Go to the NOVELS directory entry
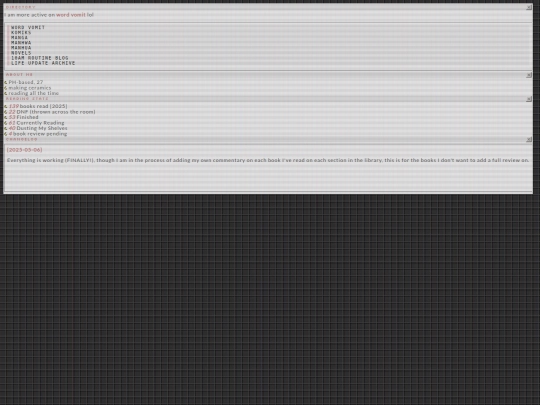The height and width of the screenshot is (405, 540). [x=21, y=53]
